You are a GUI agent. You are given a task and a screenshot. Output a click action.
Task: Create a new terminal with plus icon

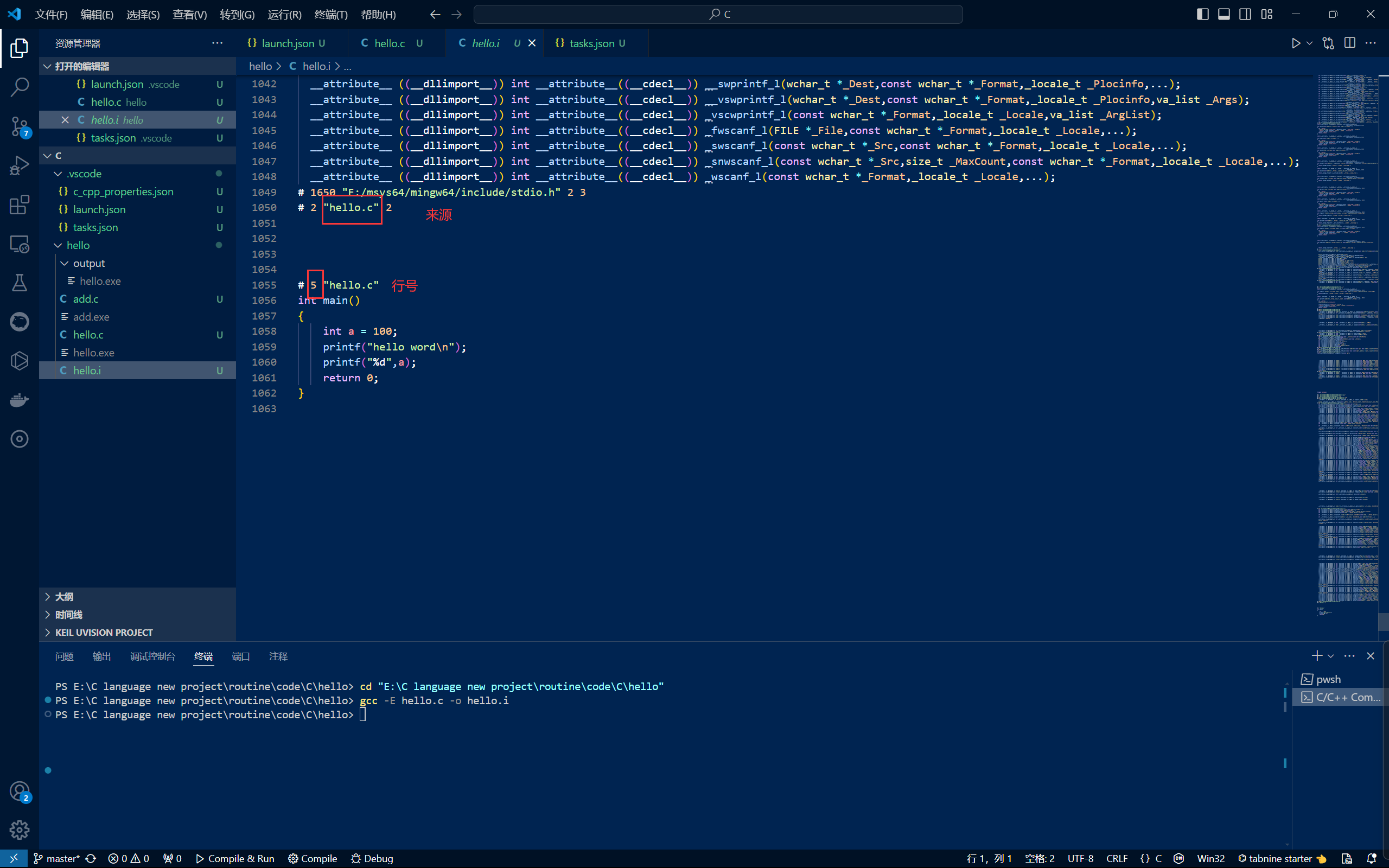[x=1317, y=655]
